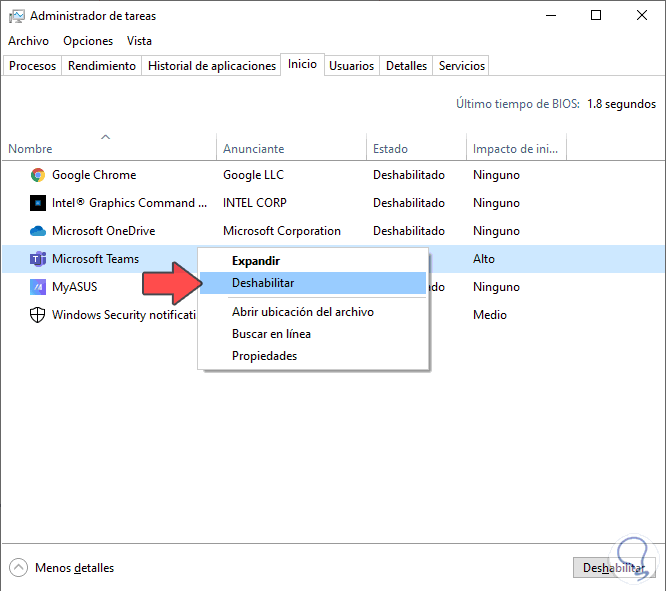This screenshot has height=591, width=666.
Task: Open the Opciones menu
Action: point(88,41)
